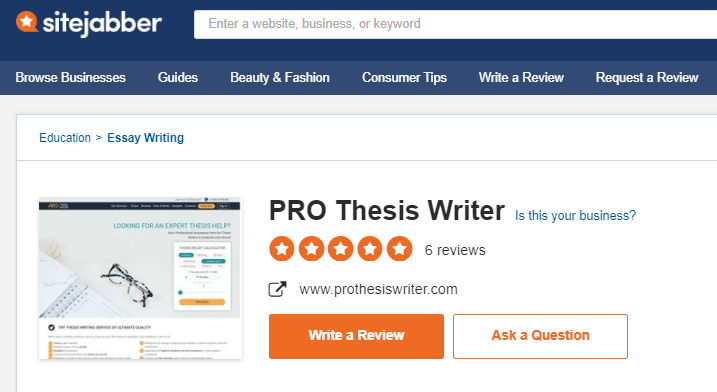The height and width of the screenshot is (392, 717).
Task: Click the external link icon beside website URL
Action: pyautogui.click(x=277, y=289)
